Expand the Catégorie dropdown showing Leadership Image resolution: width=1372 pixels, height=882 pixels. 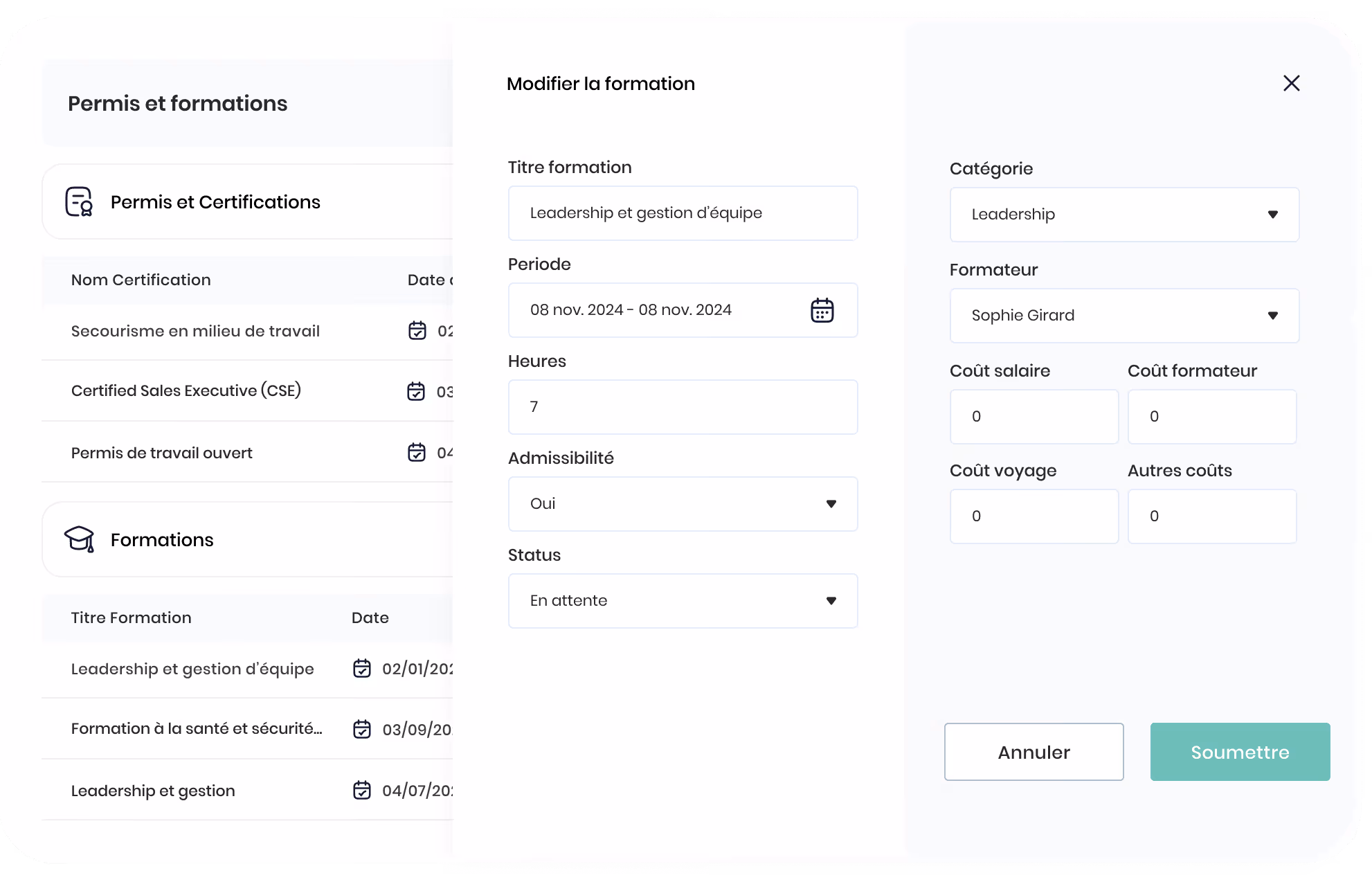[1124, 215]
